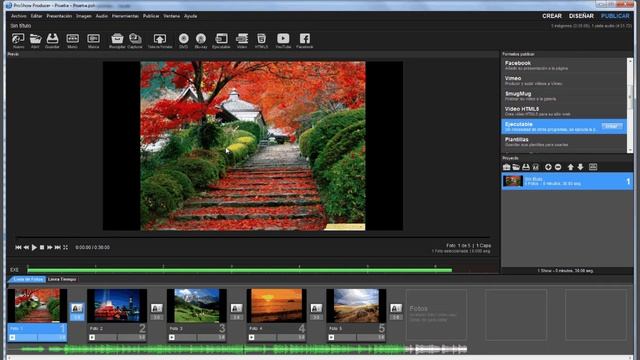Image resolution: width=640 pixels, height=360 pixels.
Task: Select Foto 4 sunset slide thumbnail
Action: coord(276,305)
